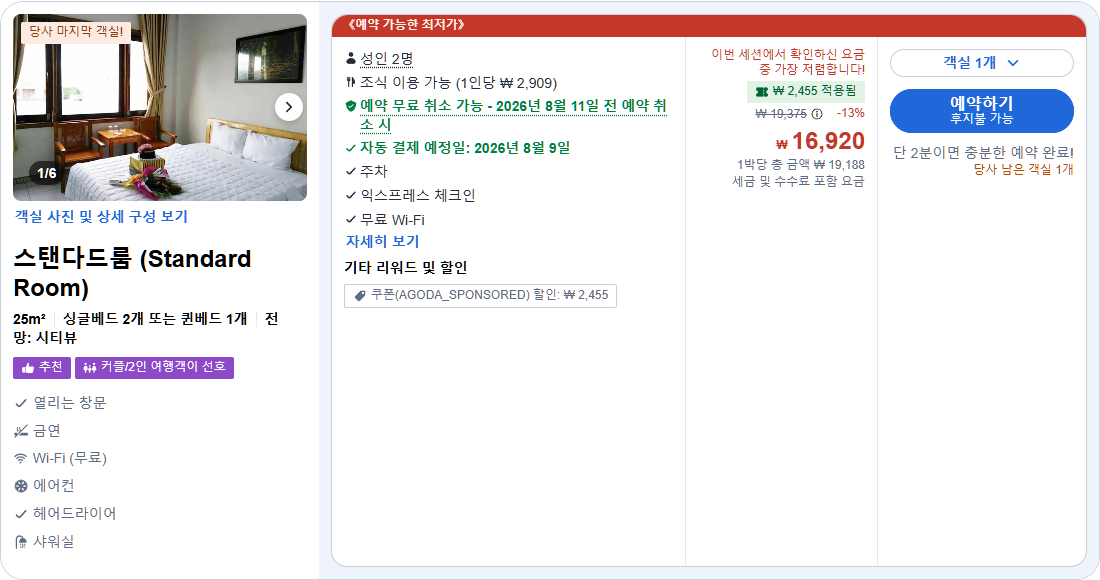1100x580 pixels.
Task: Click the 예약 가능한 최저가 red banner
Action: 709,25
